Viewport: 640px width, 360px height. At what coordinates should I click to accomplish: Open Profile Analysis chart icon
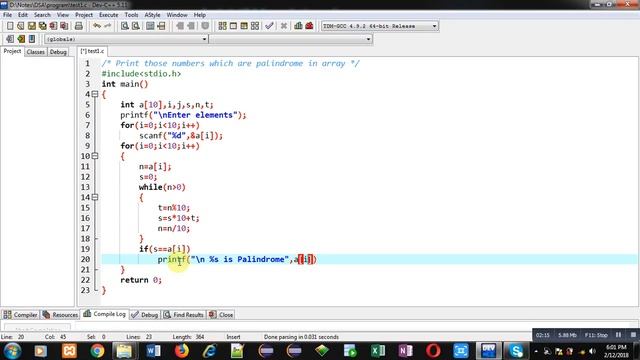pos(298,26)
